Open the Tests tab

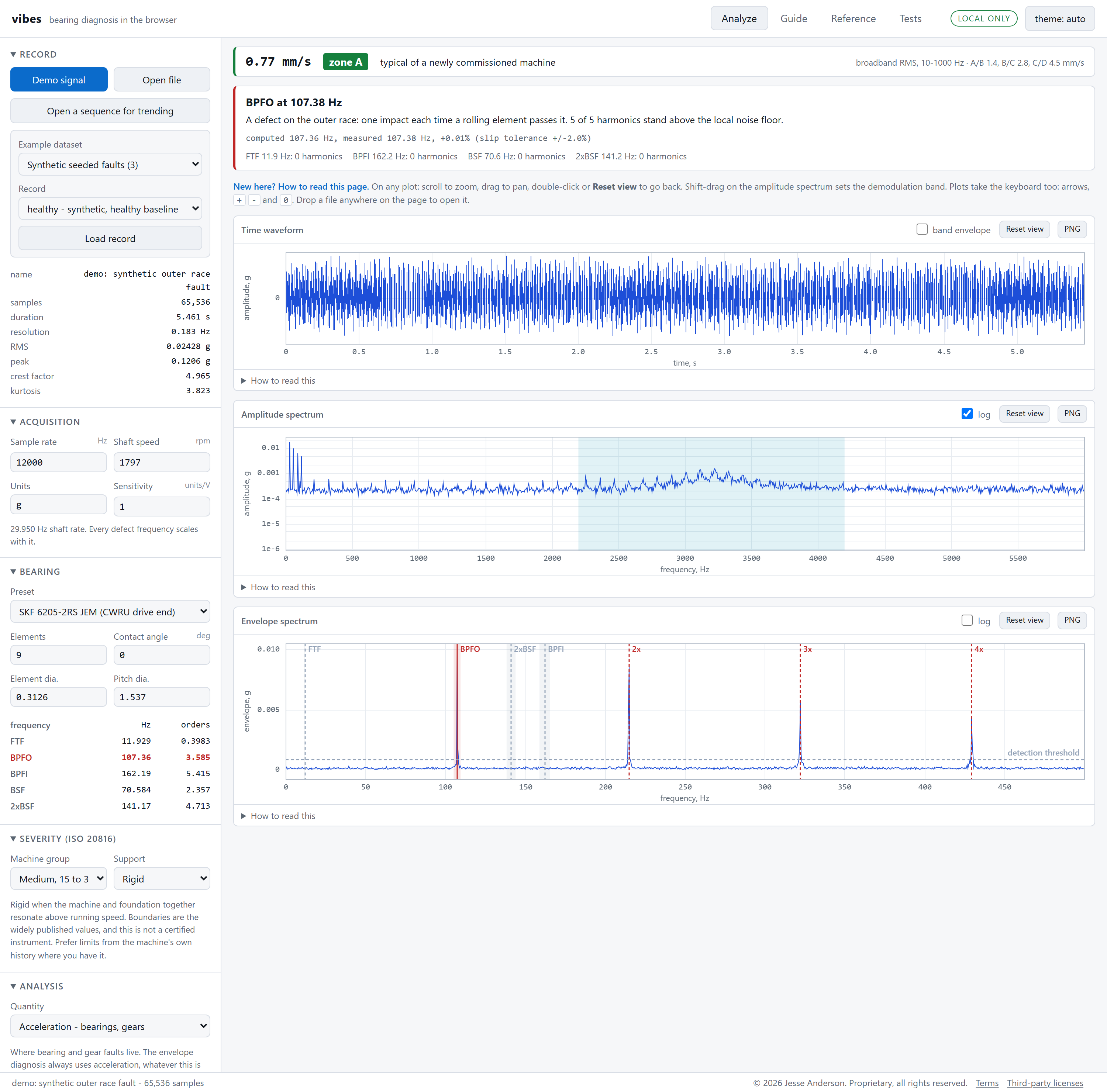[x=910, y=18]
